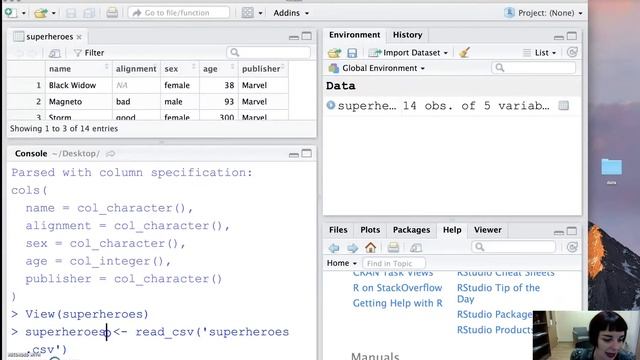Click the blue folder on the desktop

[611, 167]
